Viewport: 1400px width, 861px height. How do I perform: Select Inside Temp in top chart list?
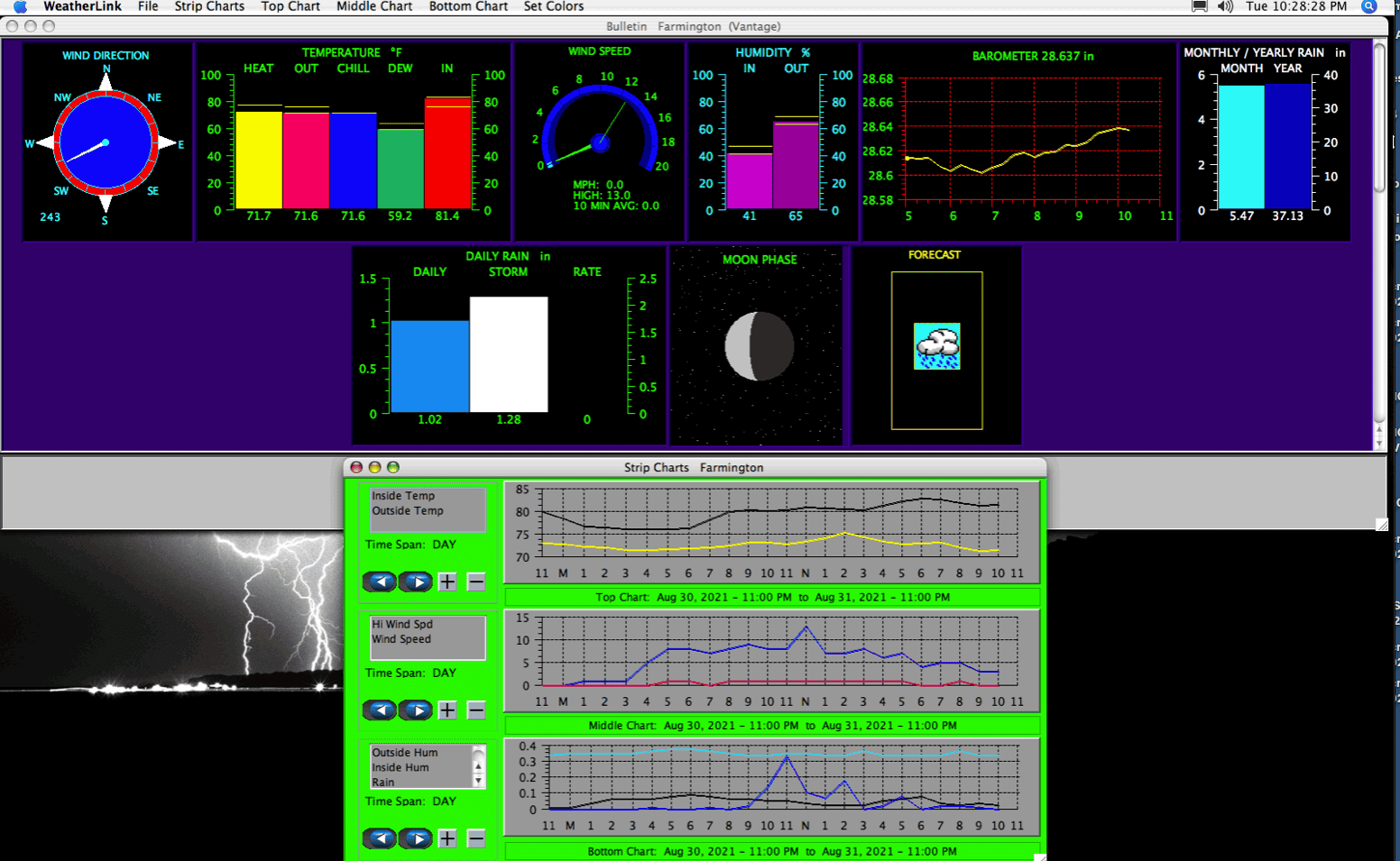(428, 496)
